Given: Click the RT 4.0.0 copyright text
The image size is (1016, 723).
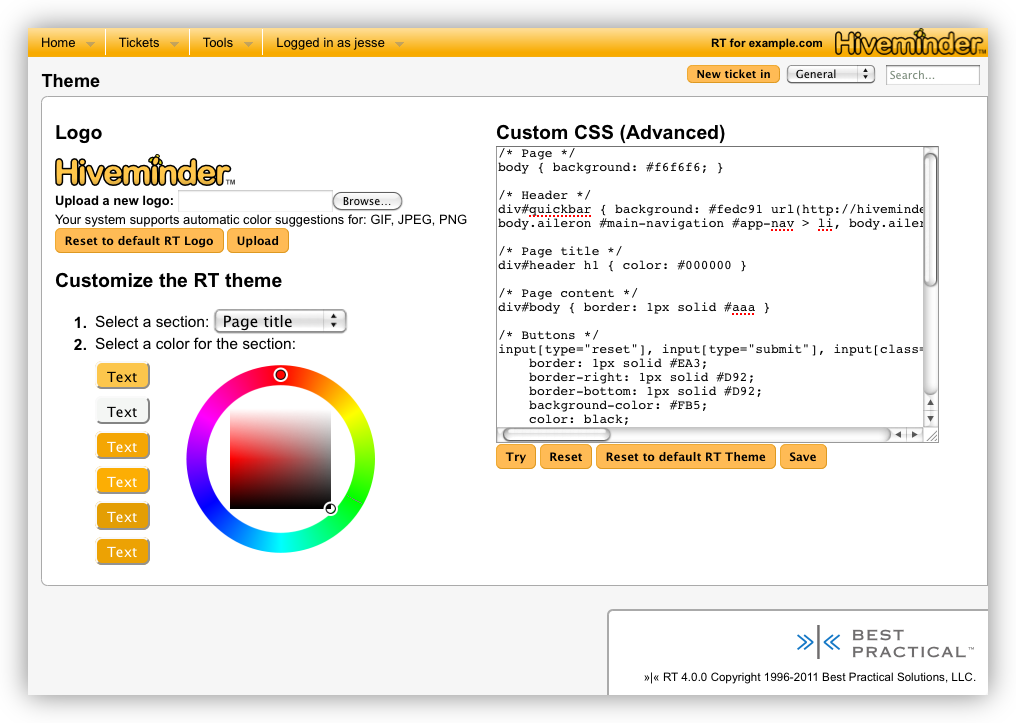Looking at the screenshot, I should click(x=809, y=677).
